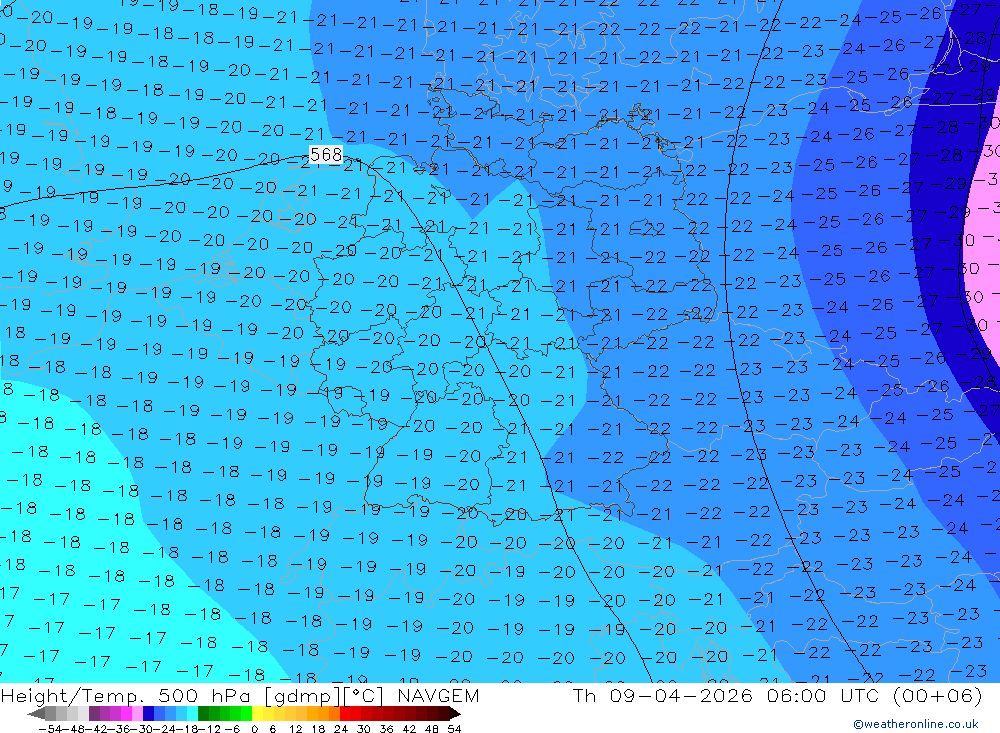Click the '0' legend scale label

click(x=254, y=729)
